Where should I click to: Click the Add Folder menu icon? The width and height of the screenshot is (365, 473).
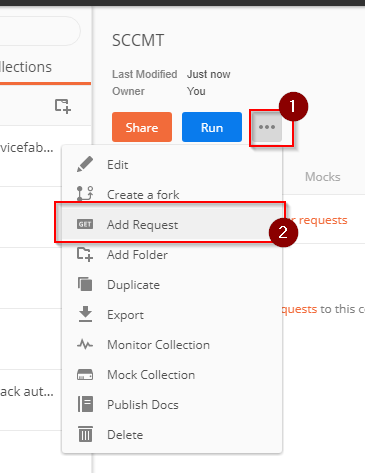[85, 254]
